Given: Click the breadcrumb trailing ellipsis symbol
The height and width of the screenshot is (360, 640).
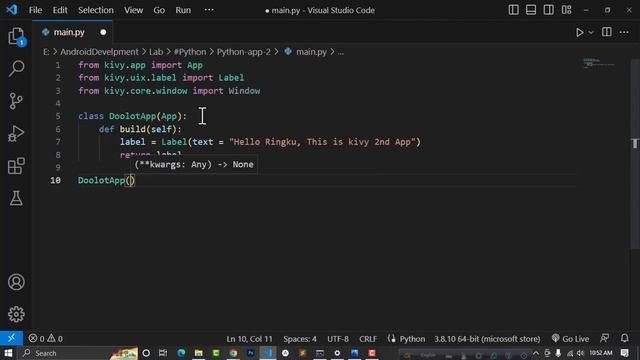Looking at the screenshot, I should pyautogui.click(x=341, y=52).
